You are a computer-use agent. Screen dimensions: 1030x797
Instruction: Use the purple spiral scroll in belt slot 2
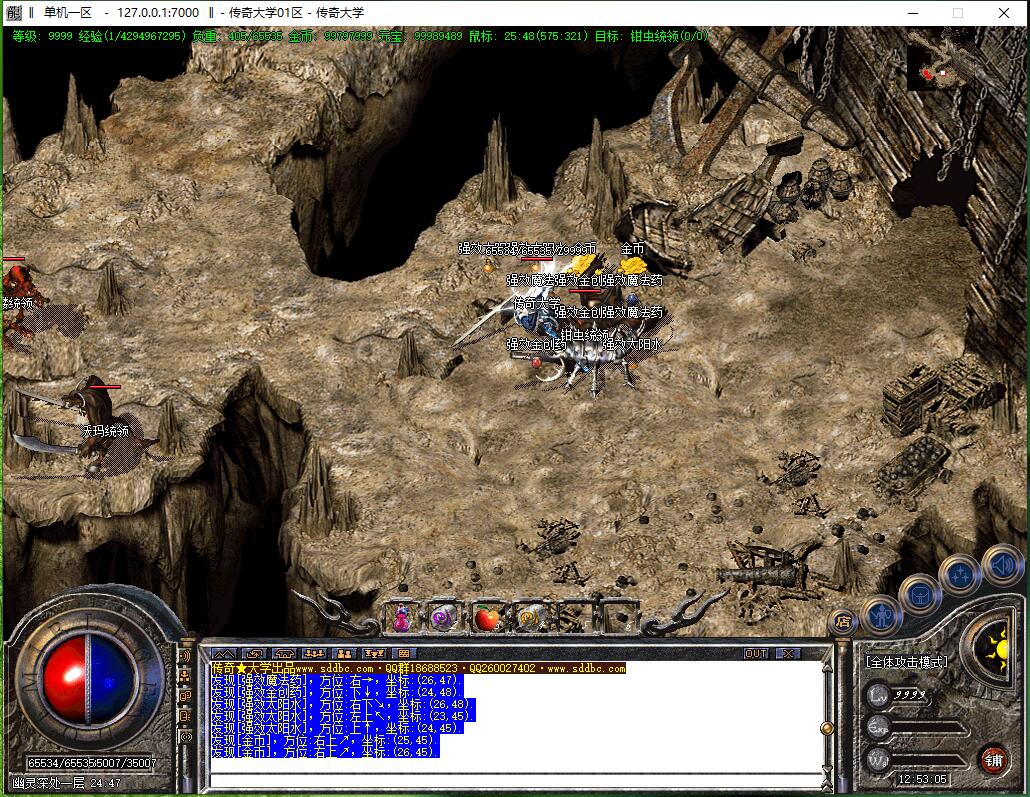pos(445,618)
